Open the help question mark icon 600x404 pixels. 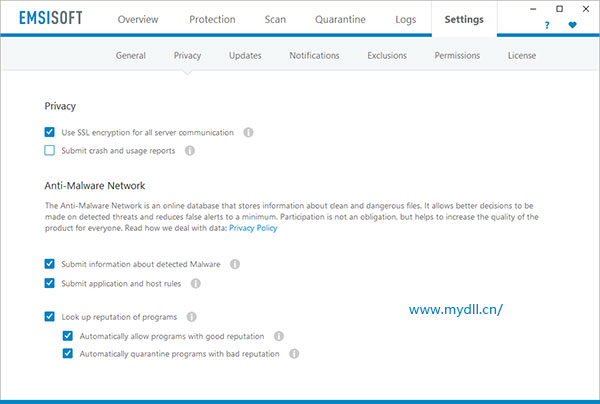point(547,25)
